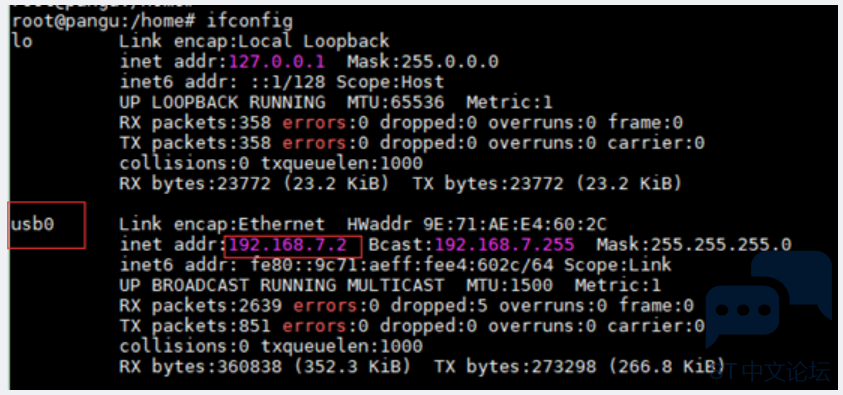Click the chat bubble watermark icon
Image resolution: width=843 pixels, height=395 pixels.
pos(768,299)
